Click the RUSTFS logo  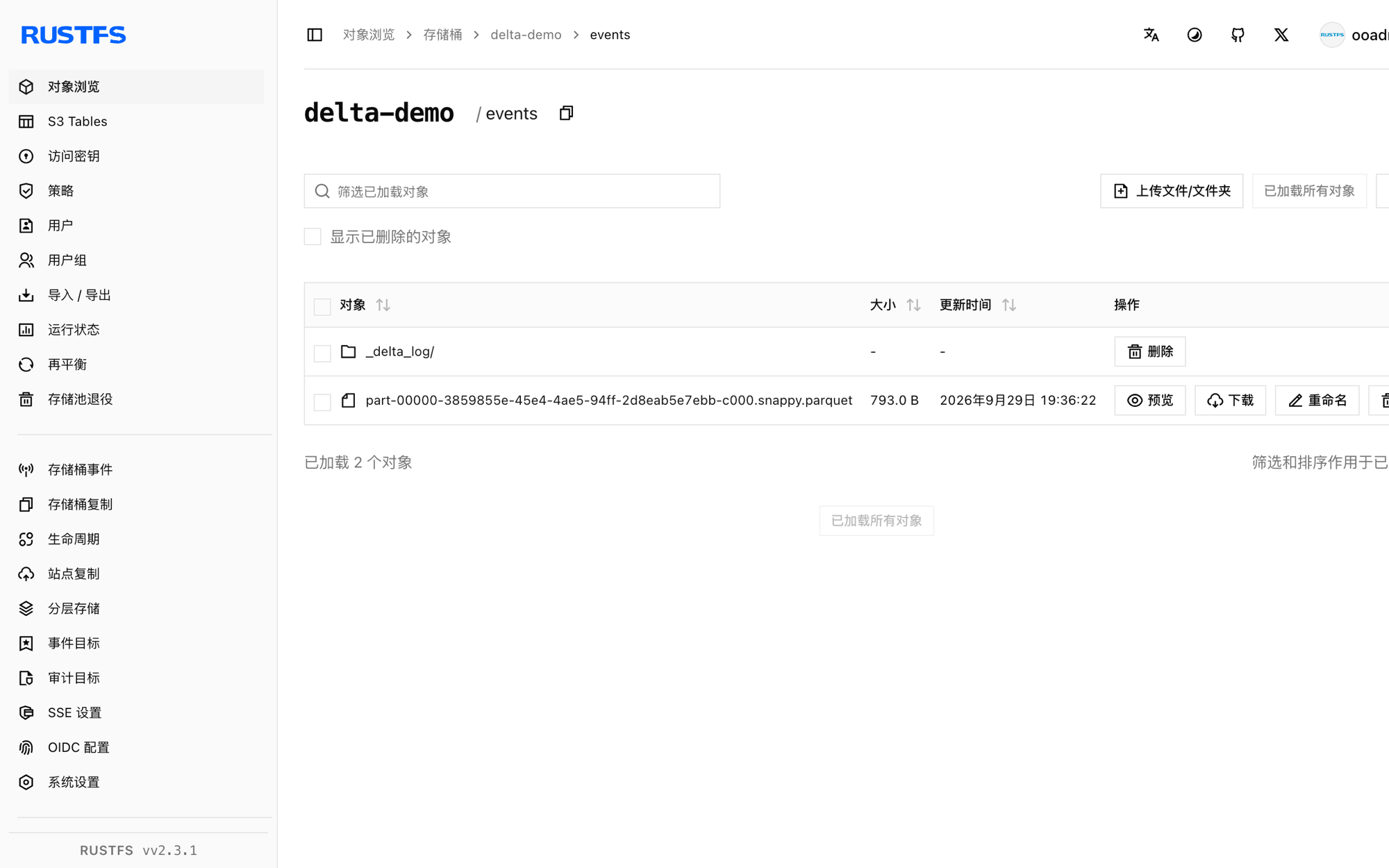[74, 35]
